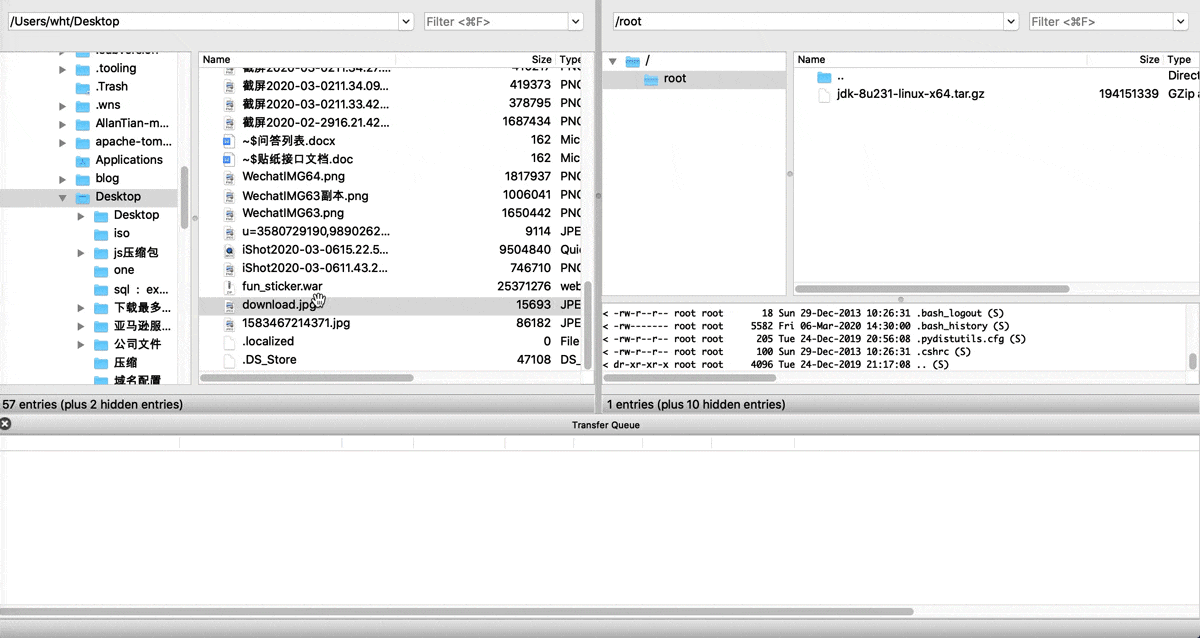Collapse the remote '/' root node
The height and width of the screenshot is (638, 1200).
[x=612, y=61]
